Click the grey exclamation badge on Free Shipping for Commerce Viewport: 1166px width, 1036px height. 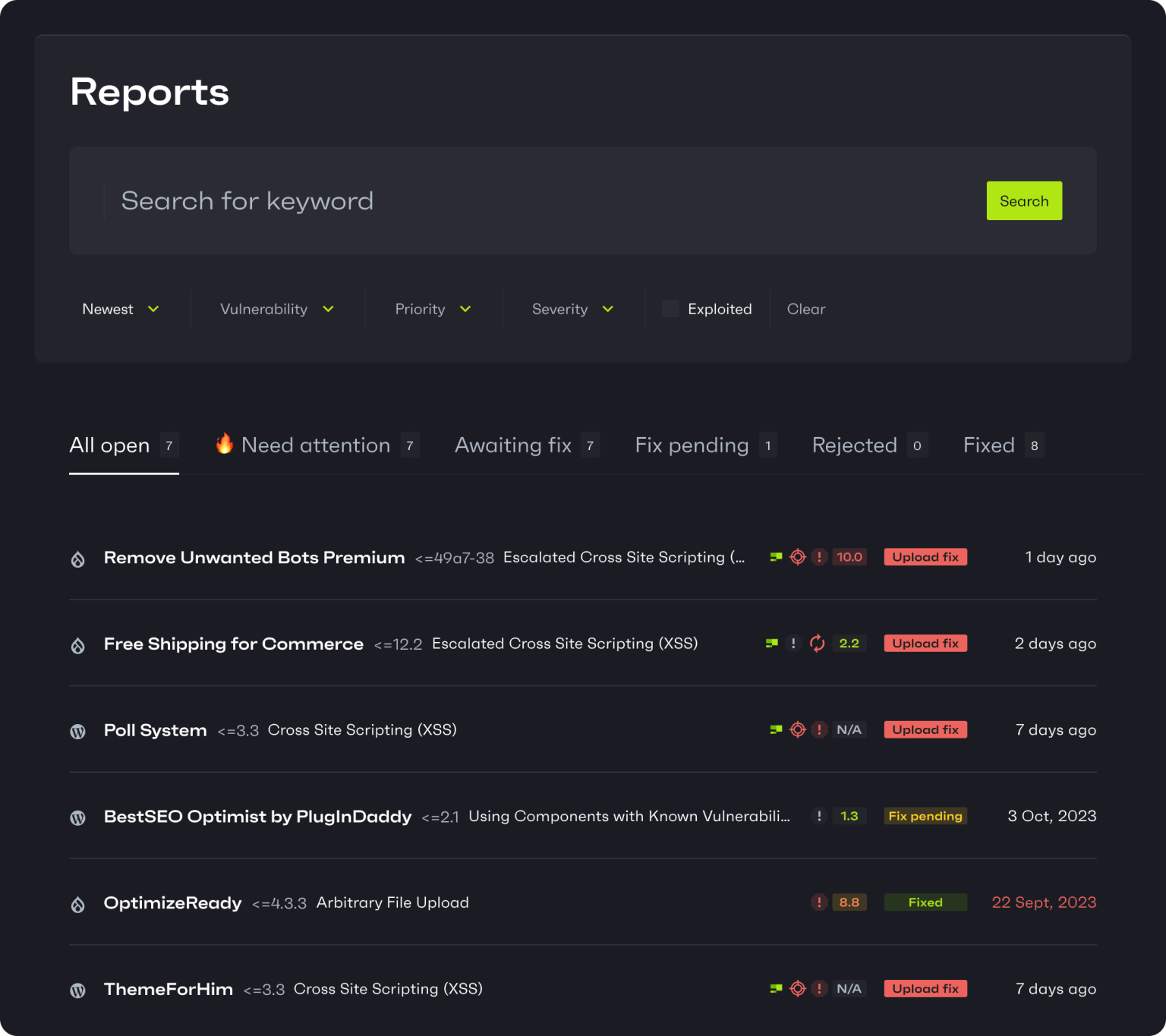[794, 643]
